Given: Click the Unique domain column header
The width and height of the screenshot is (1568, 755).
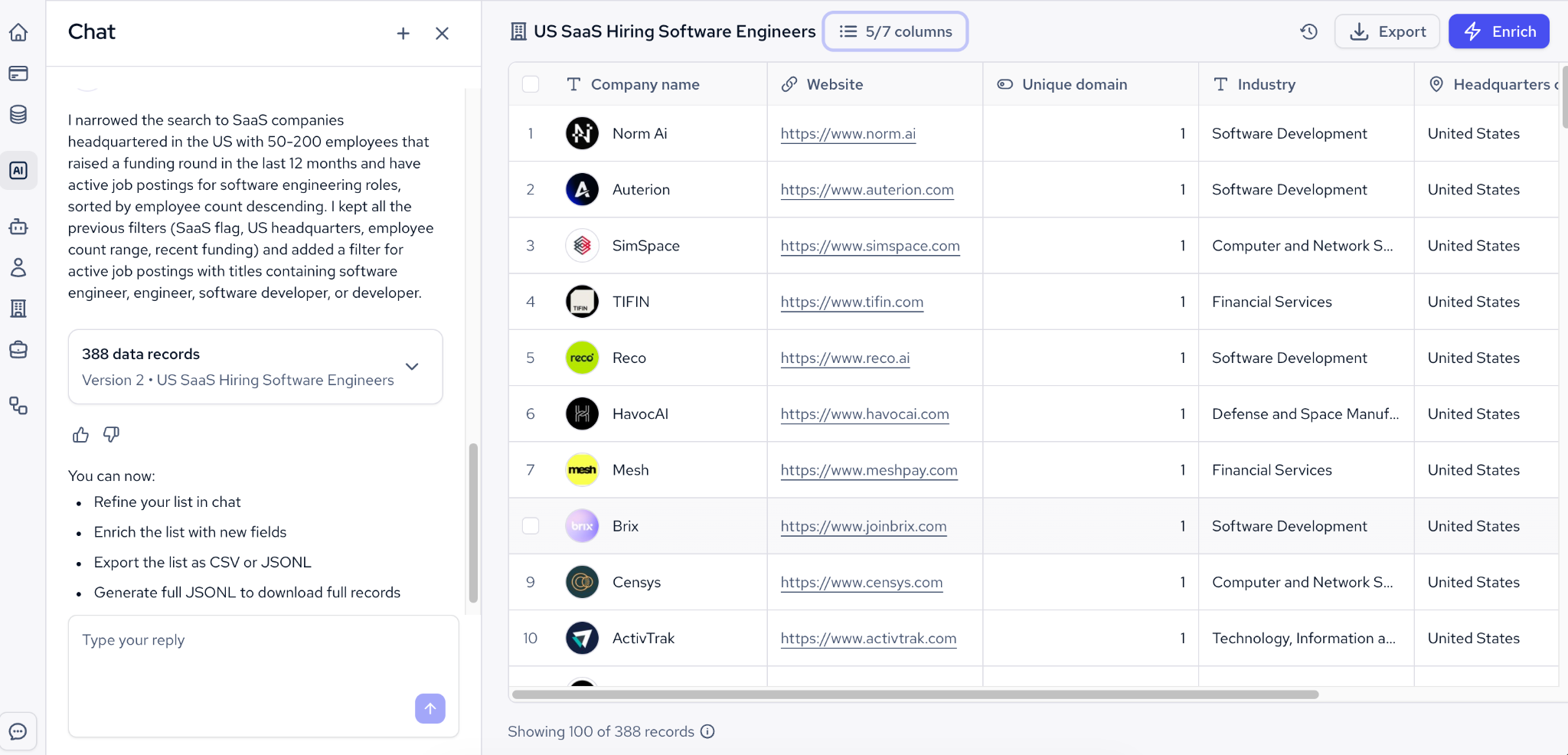Looking at the screenshot, I should [1091, 84].
